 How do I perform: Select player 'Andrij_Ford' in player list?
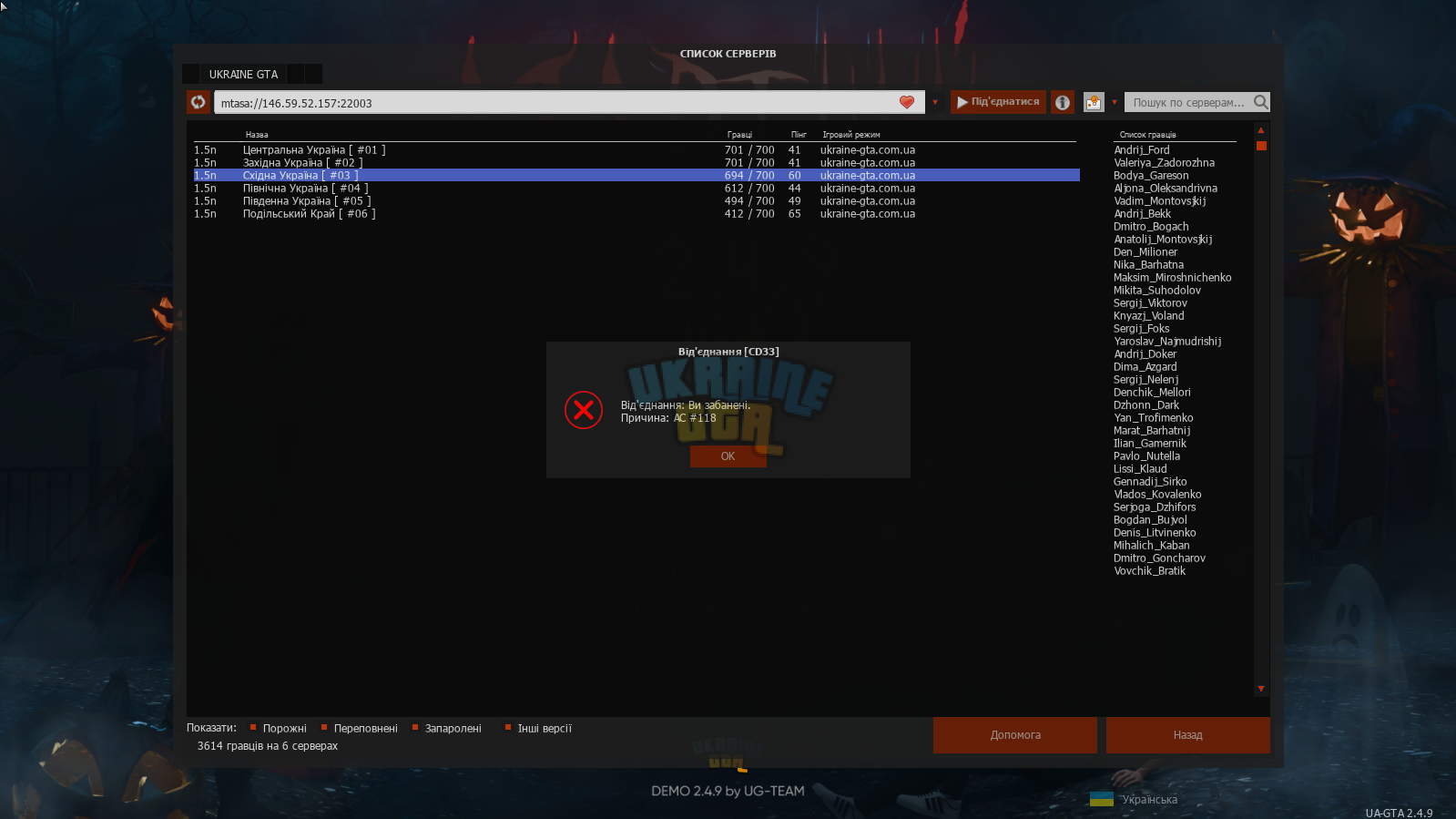pyautogui.click(x=1142, y=149)
